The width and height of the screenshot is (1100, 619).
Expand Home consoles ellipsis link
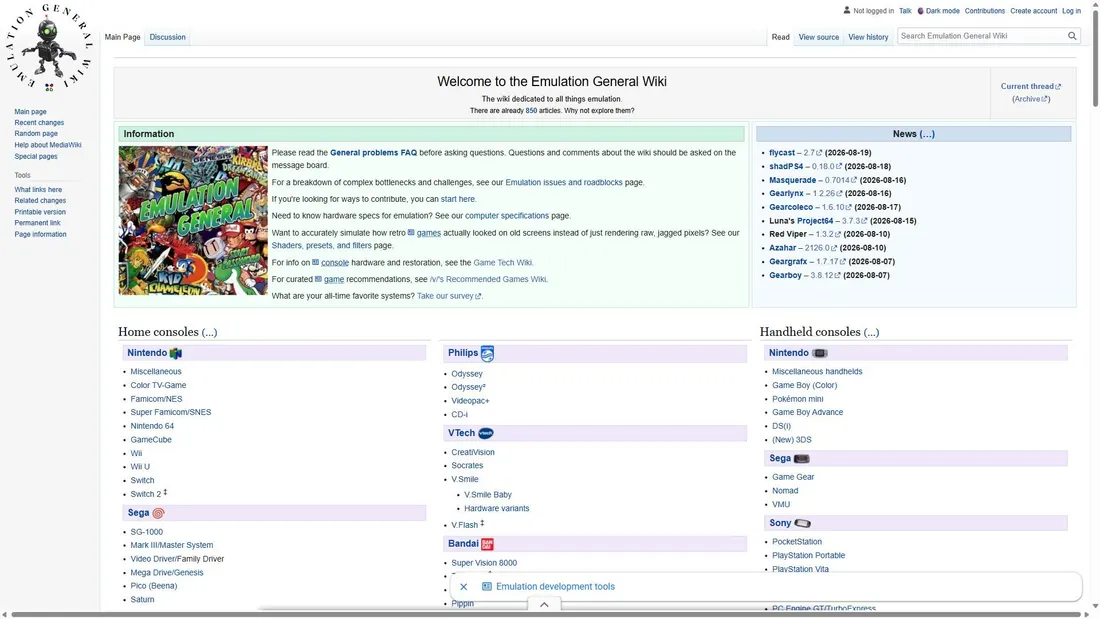click(209, 332)
